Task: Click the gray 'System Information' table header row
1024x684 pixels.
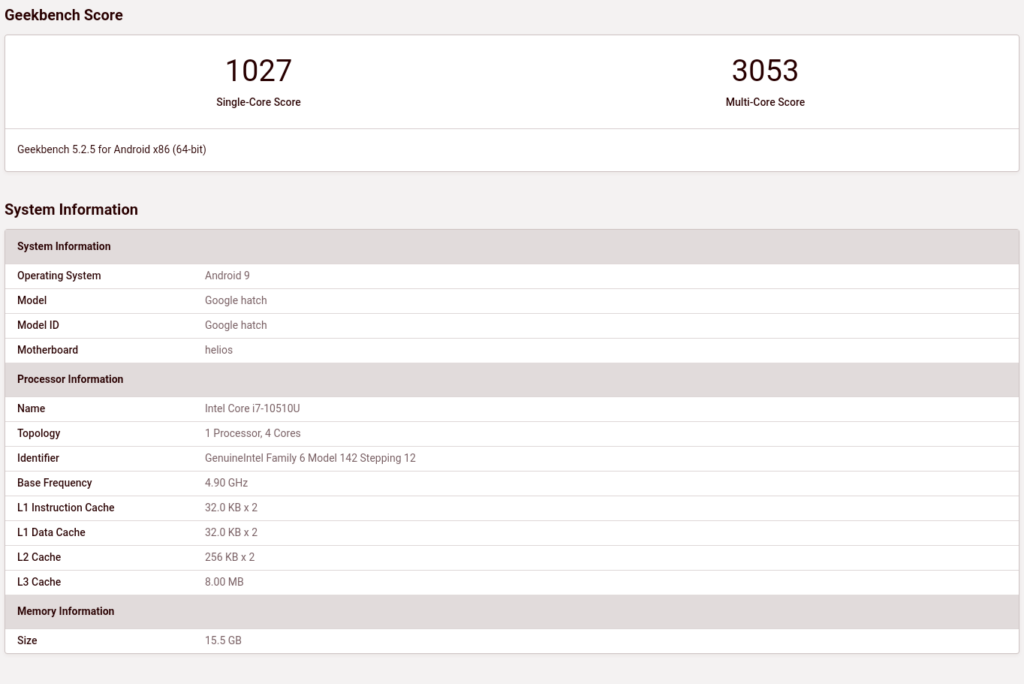Action: [512, 246]
